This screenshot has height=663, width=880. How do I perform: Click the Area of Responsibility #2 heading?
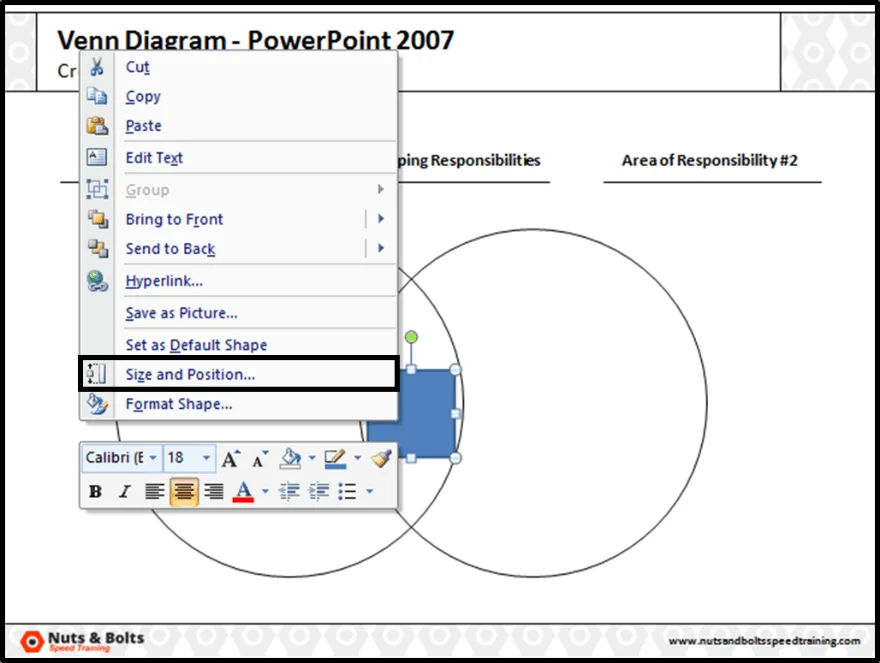click(709, 160)
